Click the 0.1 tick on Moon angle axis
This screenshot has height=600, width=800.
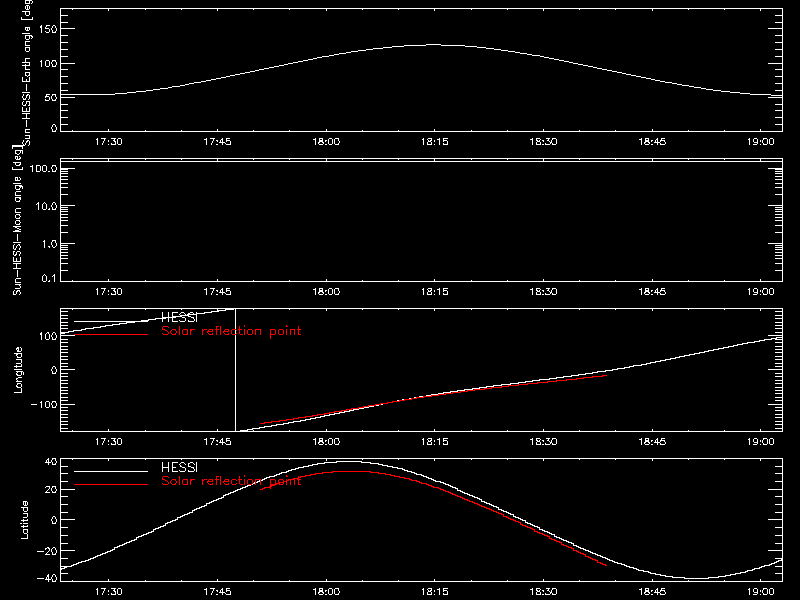pos(49,279)
